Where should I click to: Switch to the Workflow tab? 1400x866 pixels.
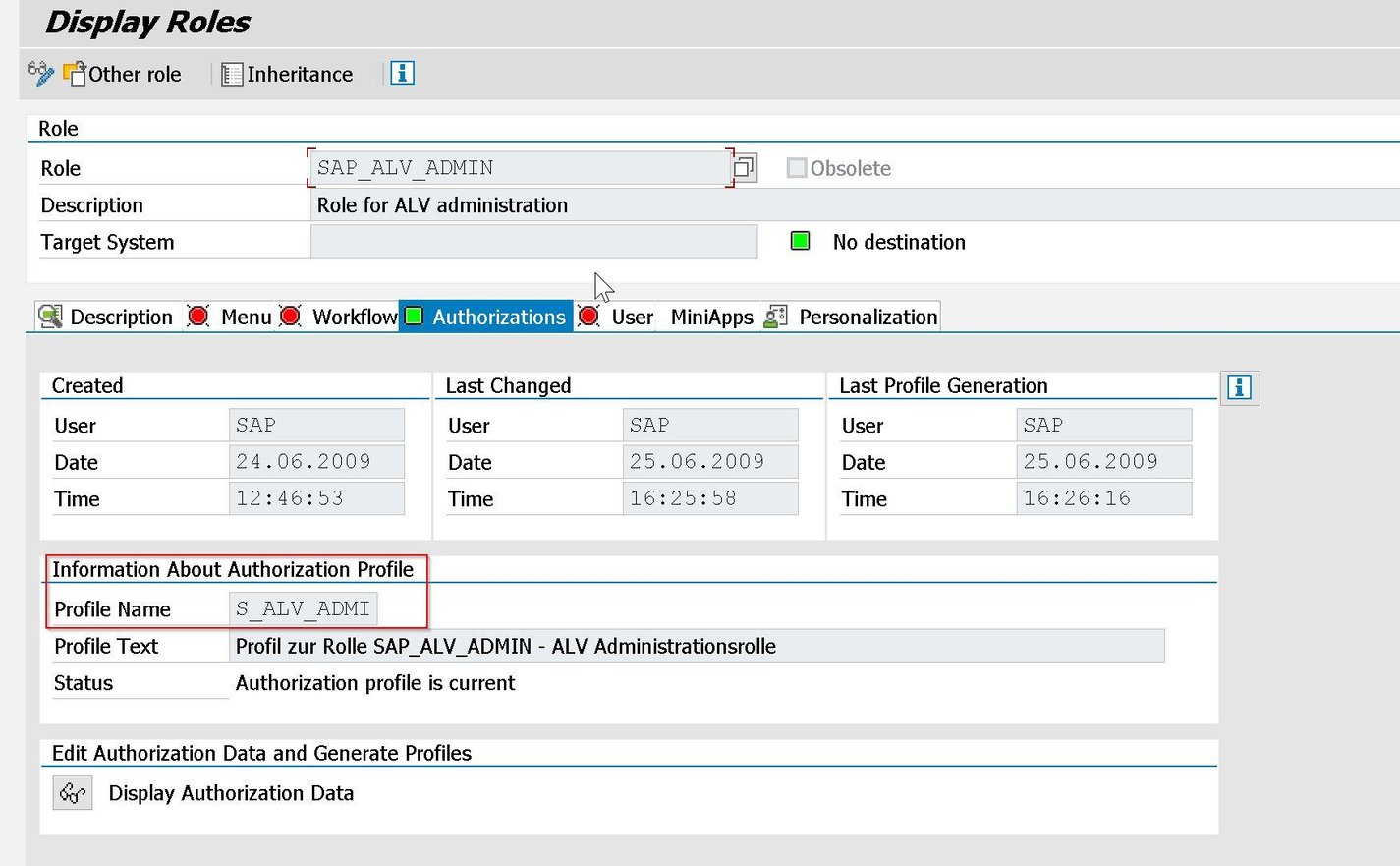pos(354,316)
